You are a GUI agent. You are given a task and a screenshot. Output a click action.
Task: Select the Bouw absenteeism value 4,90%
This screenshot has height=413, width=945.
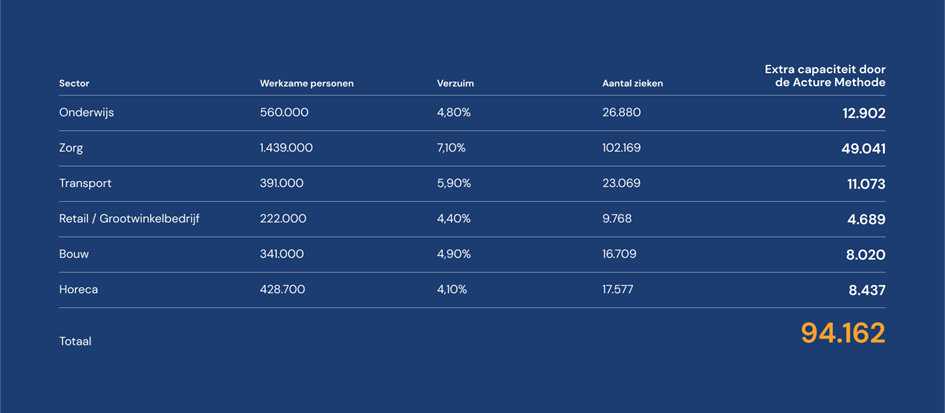coord(454,254)
